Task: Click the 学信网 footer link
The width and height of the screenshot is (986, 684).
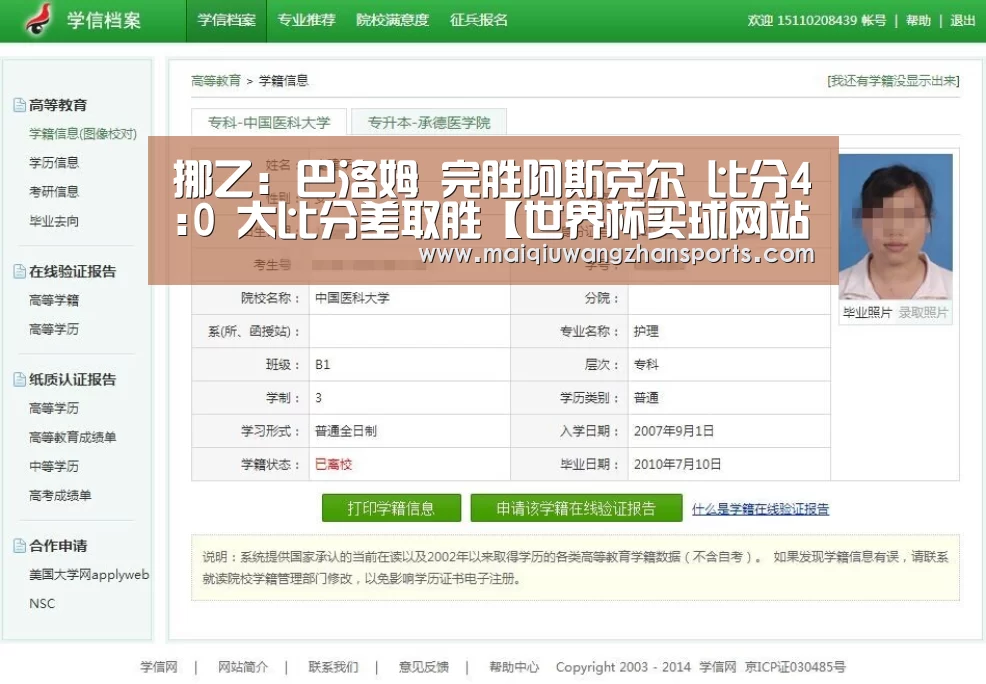Action: (x=159, y=667)
